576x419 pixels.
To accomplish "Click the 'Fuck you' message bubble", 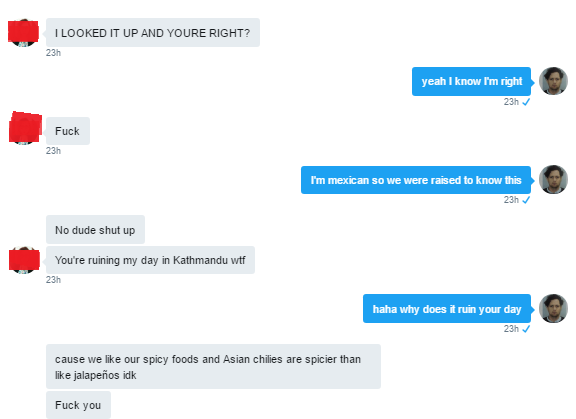I will (78, 405).
